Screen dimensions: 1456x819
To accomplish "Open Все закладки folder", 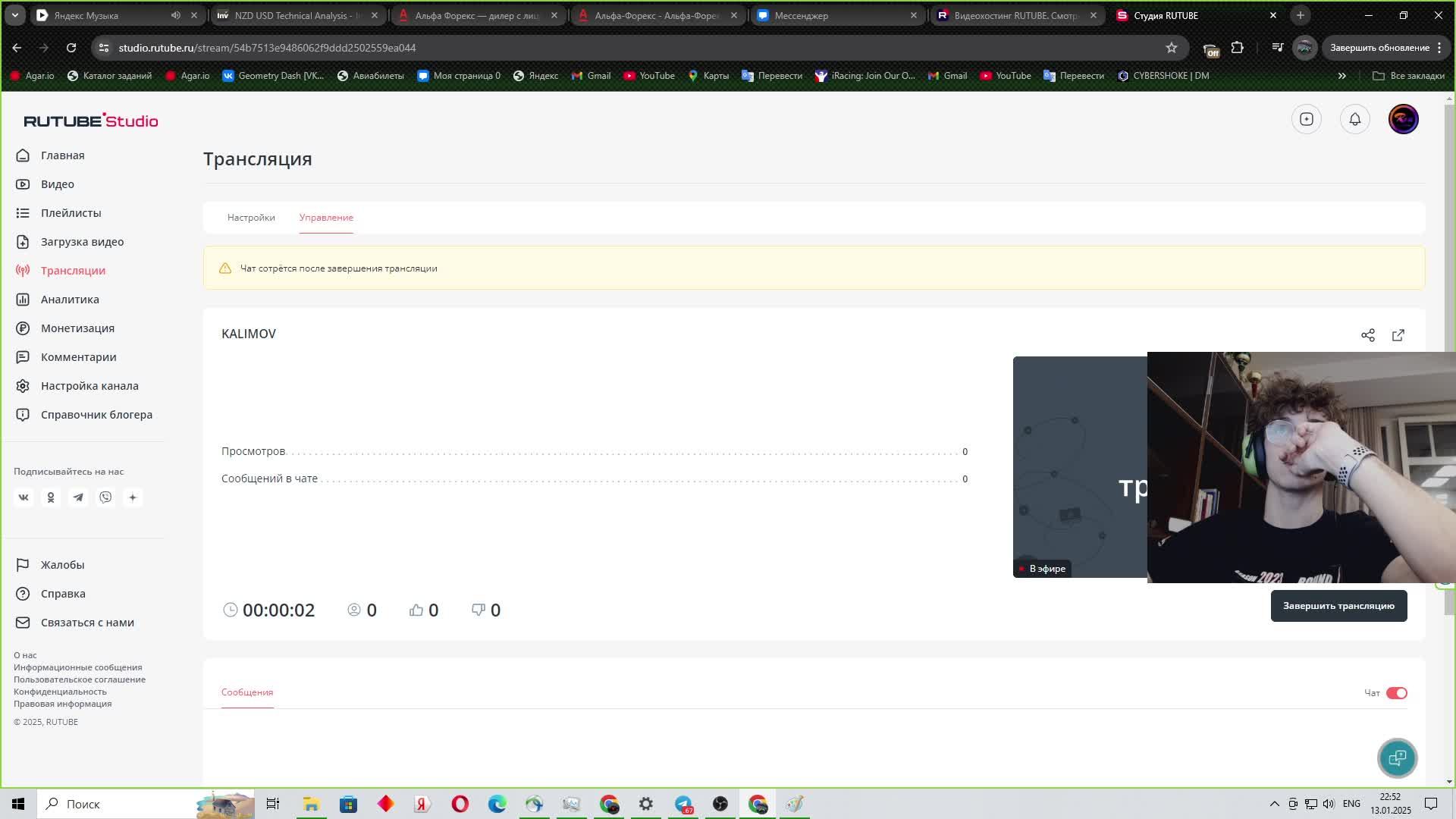I will tap(1409, 76).
